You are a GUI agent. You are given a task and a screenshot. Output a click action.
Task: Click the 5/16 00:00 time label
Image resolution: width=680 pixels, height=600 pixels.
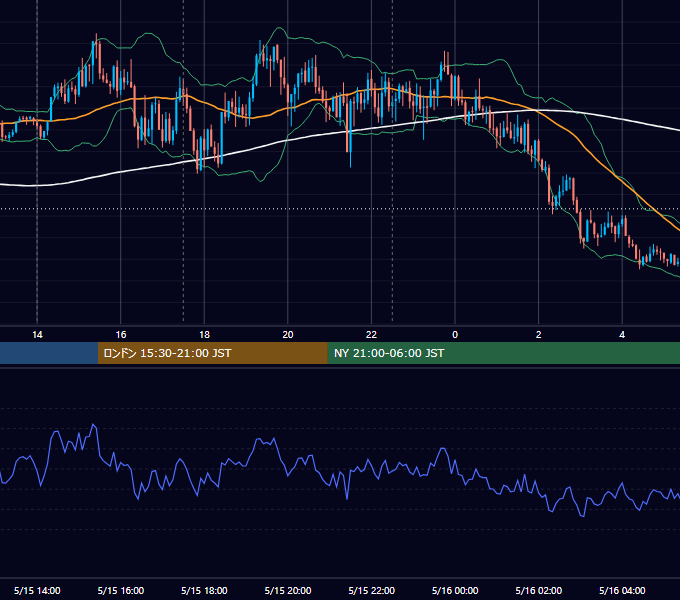point(455,590)
